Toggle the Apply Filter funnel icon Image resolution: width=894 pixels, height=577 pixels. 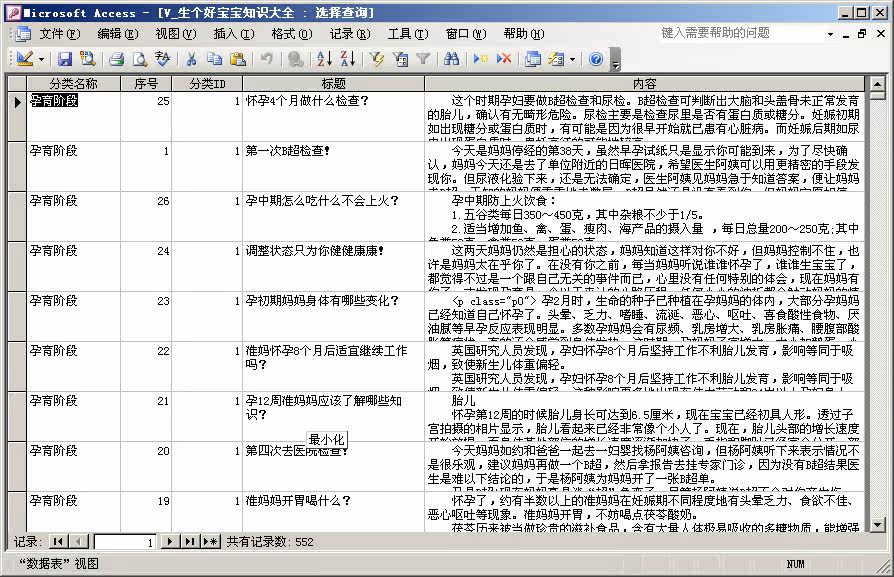click(422, 59)
